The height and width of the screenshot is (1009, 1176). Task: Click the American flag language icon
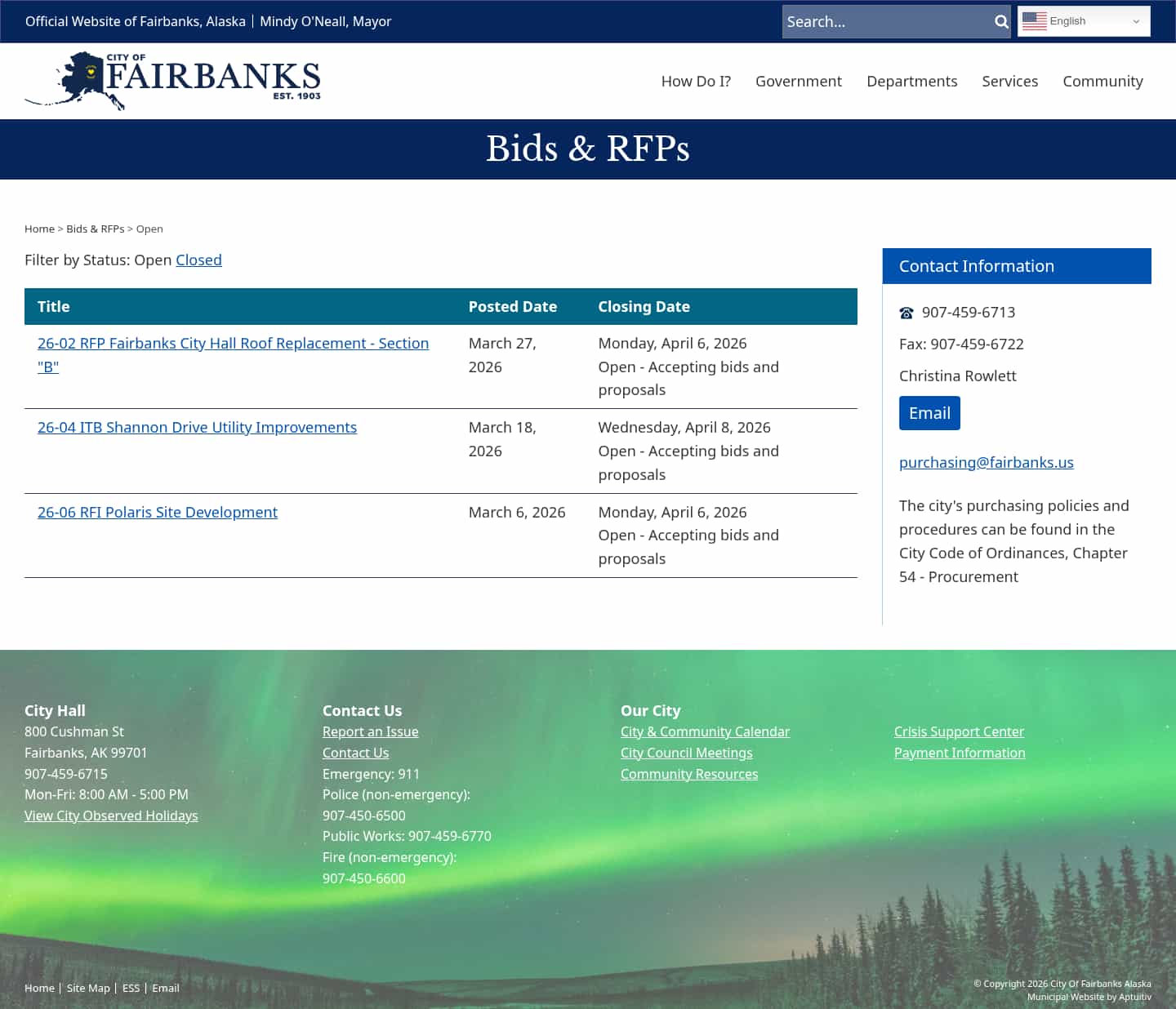pos(1034,21)
